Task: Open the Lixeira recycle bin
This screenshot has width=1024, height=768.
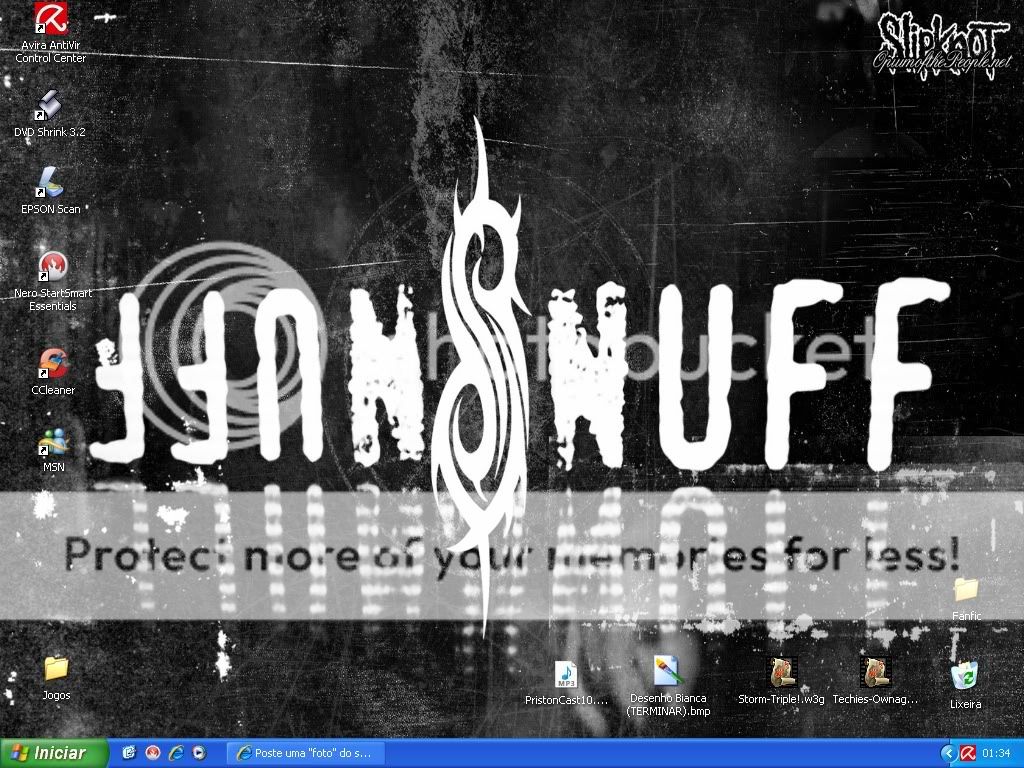Action: tap(965, 686)
